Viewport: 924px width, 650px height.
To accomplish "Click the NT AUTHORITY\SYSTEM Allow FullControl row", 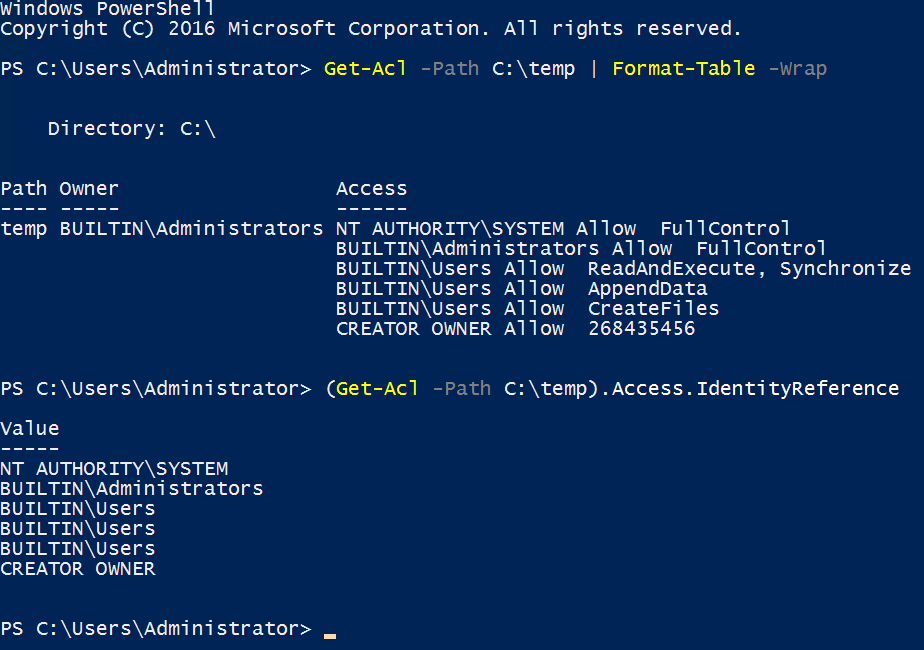I will tap(563, 228).
